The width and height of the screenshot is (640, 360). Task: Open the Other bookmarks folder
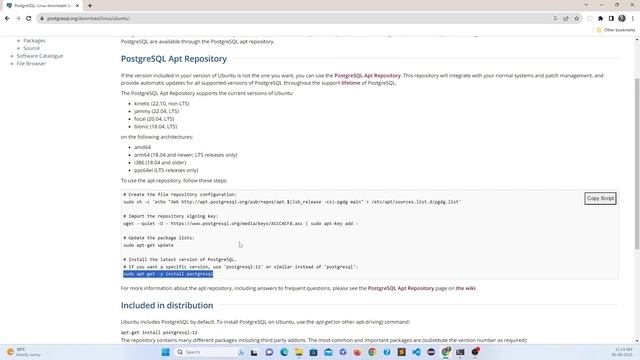(616, 30)
